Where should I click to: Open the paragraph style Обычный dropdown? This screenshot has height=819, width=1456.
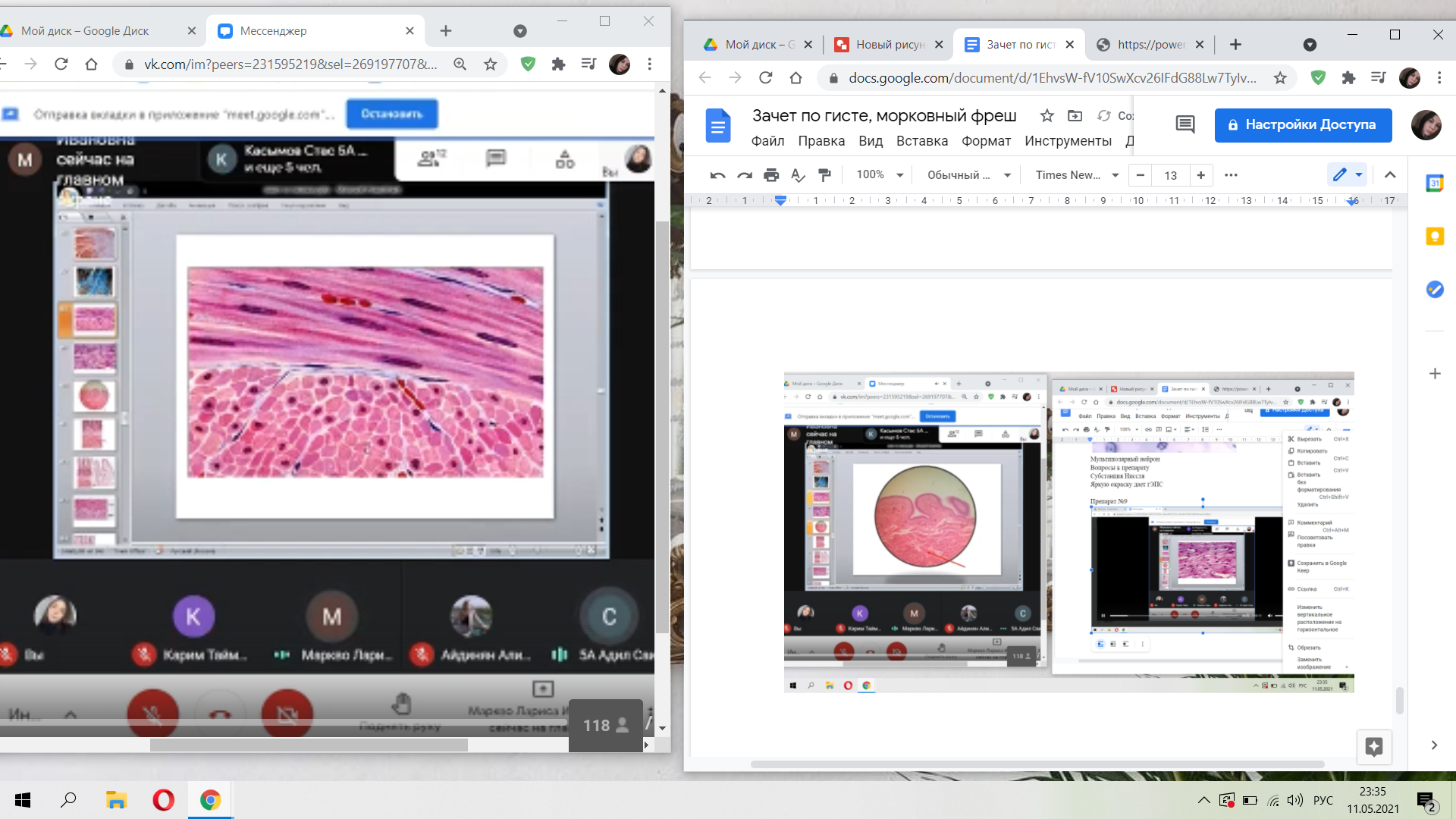tap(969, 175)
